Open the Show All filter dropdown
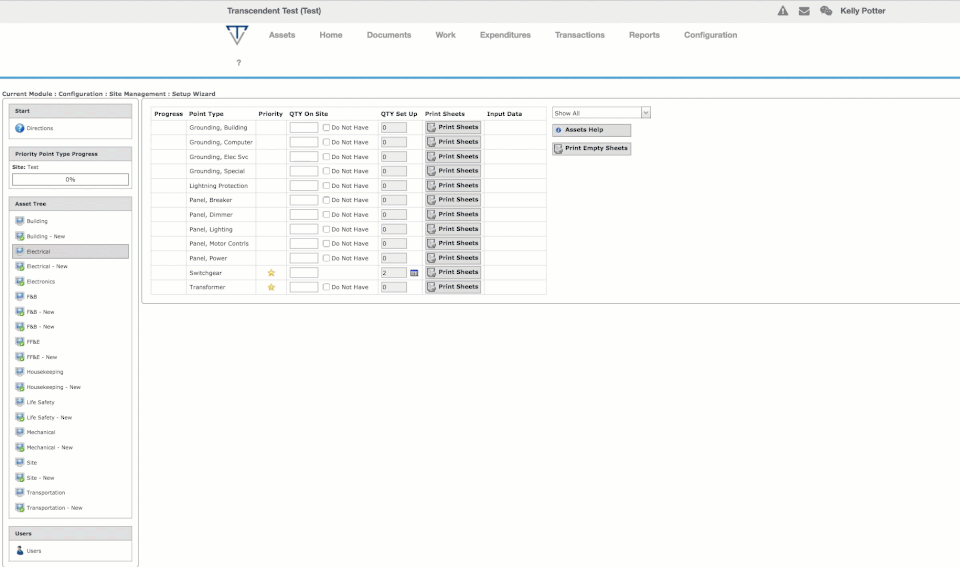This screenshot has width=960, height=567. tap(601, 113)
